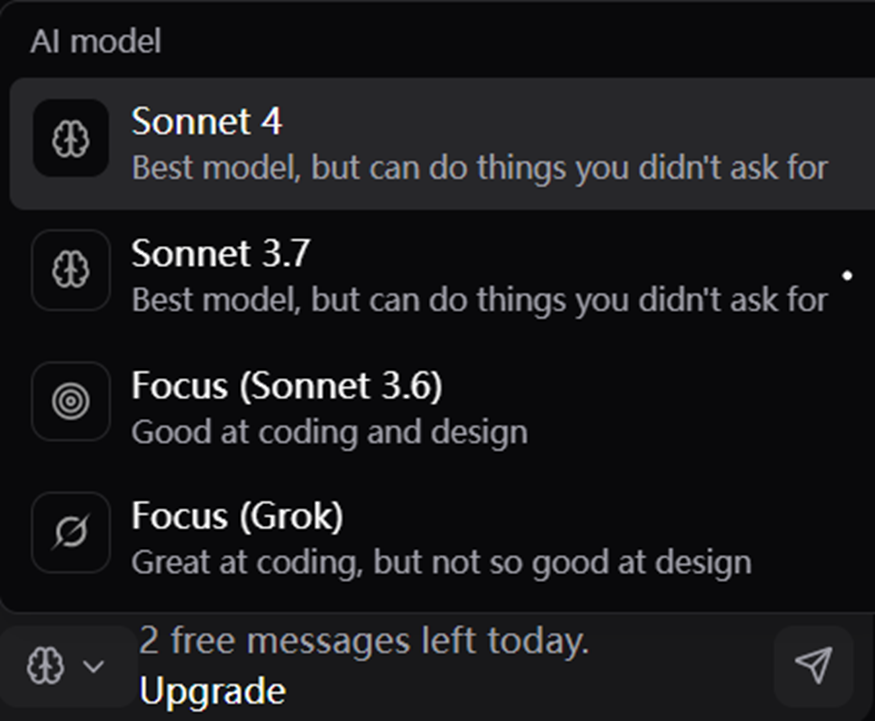Click Sonnet 3.7's "Best model" description line
Screen dimensions: 875x721
pyautogui.click(x=480, y=300)
